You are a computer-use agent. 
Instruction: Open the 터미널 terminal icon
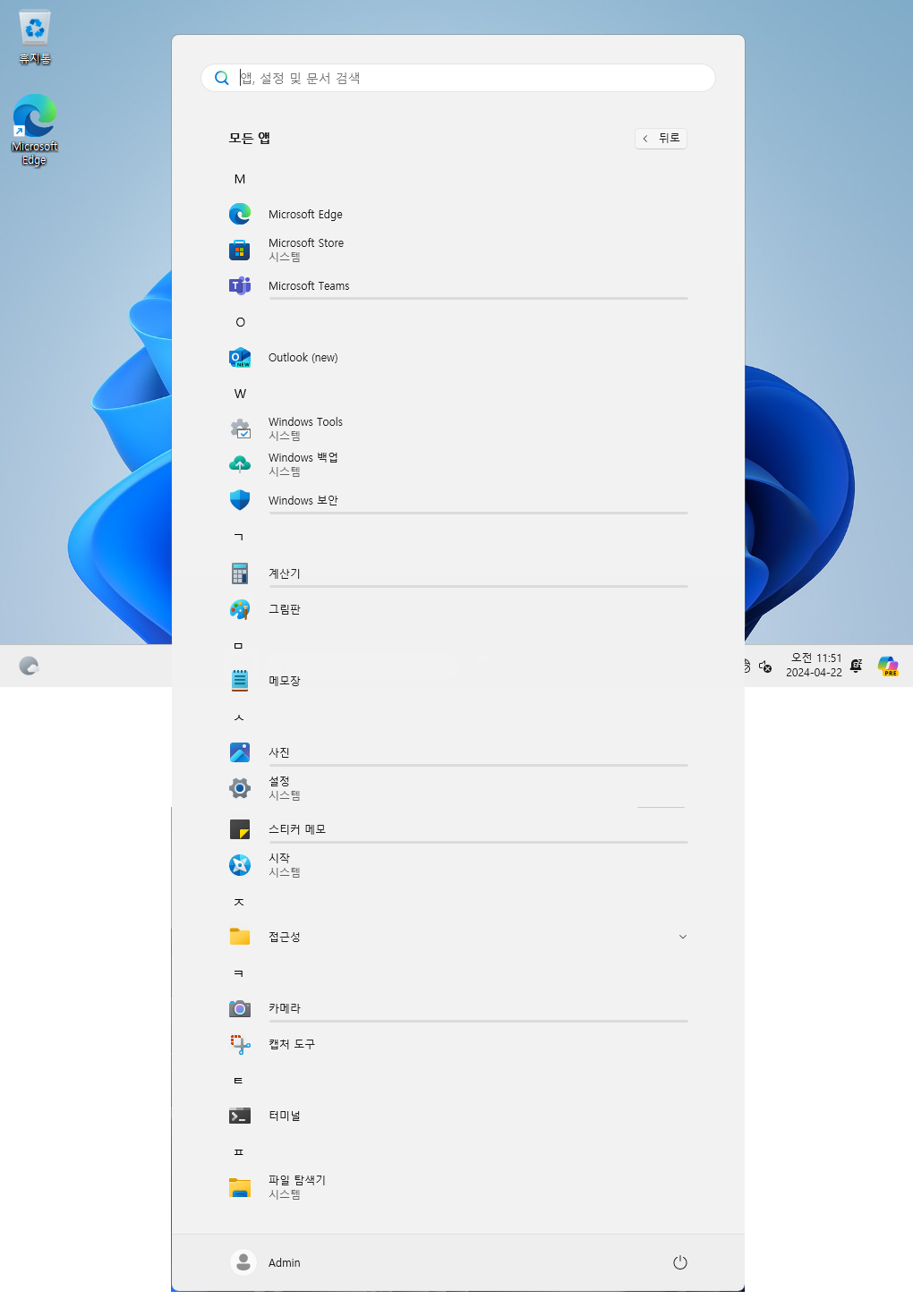click(x=240, y=1116)
